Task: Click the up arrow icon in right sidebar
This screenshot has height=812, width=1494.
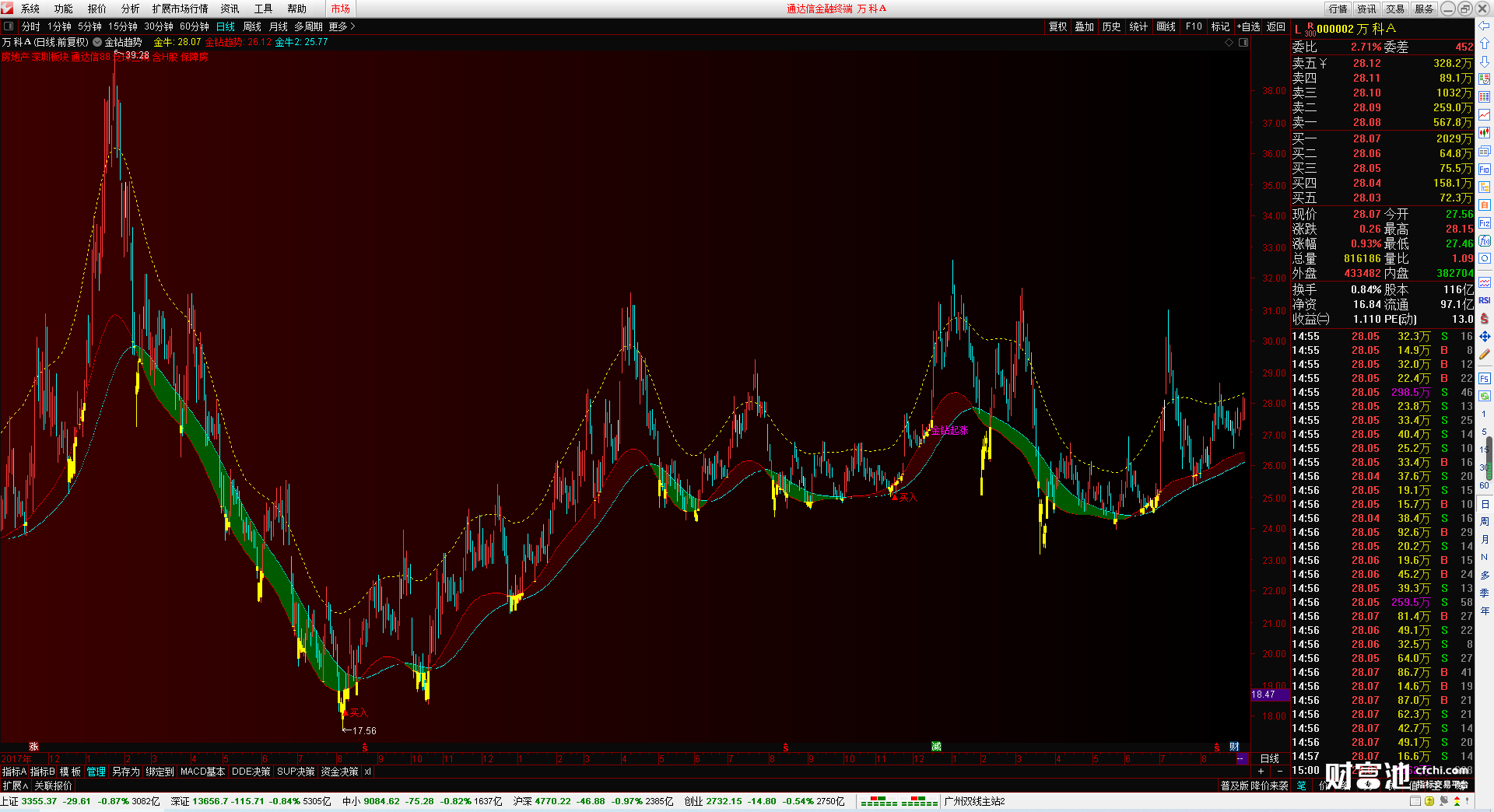Action: click(x=1485, y=44)
